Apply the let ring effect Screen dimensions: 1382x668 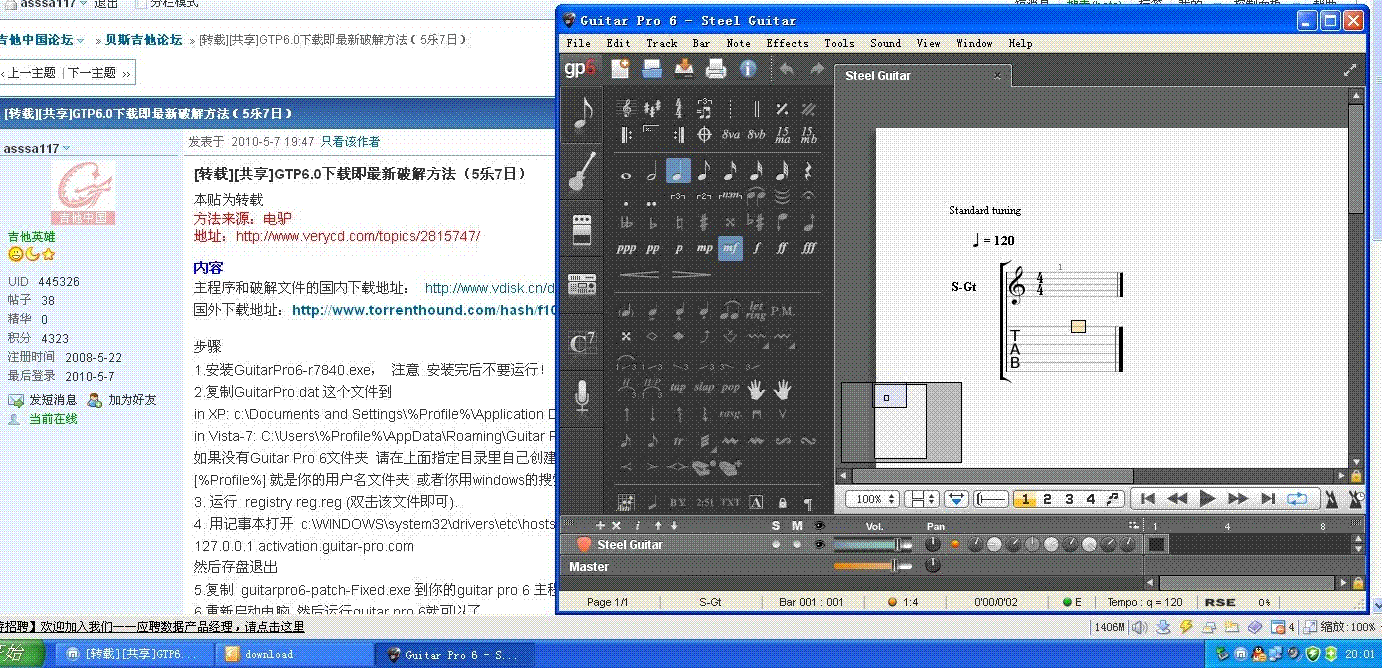[x=757, y=310]
